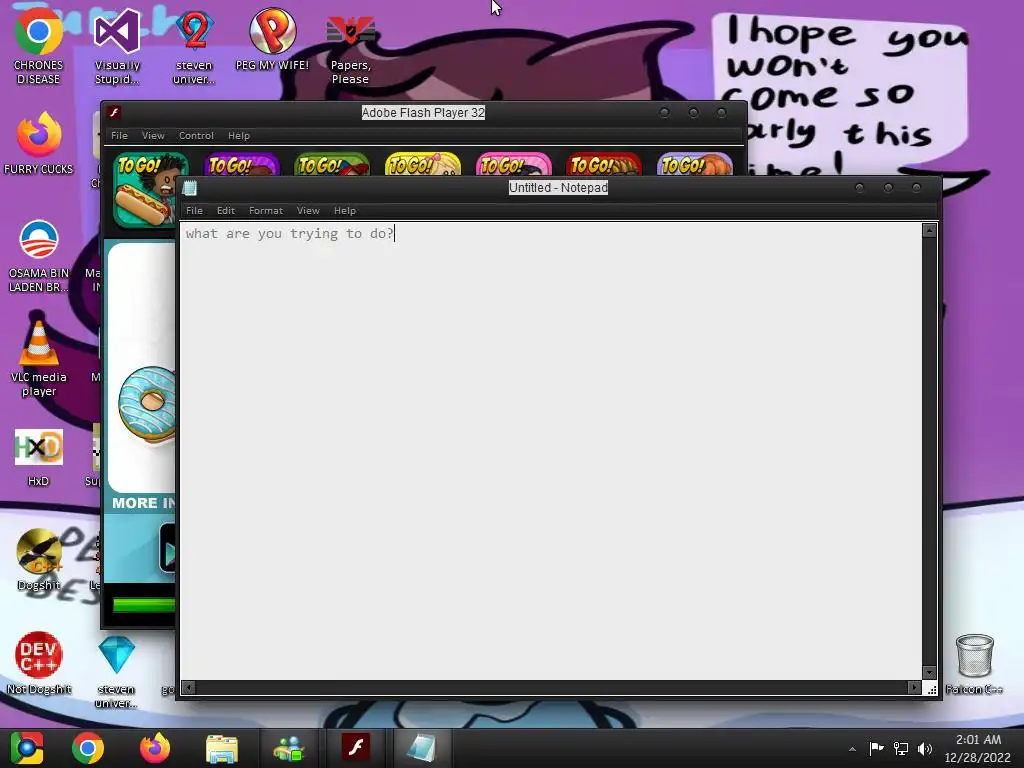This screenshot has width=1024, height=768.
Task: Open the Flash Player File menu
Action: (120, 135)
